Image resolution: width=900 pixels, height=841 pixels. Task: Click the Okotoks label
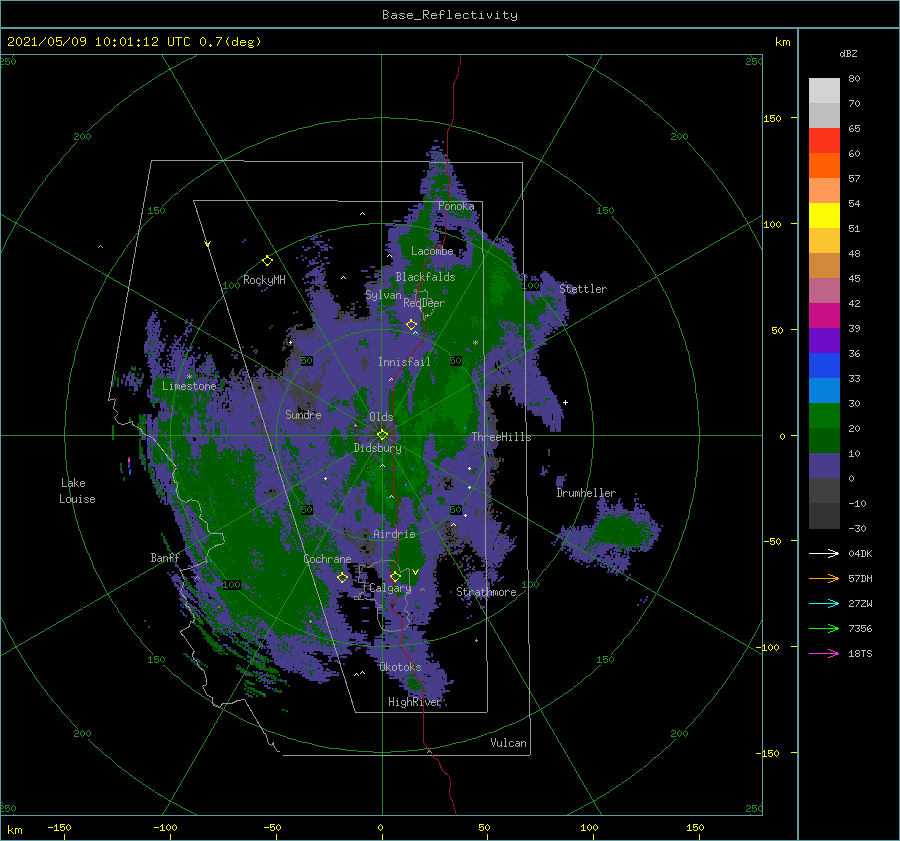click(400, 667)
